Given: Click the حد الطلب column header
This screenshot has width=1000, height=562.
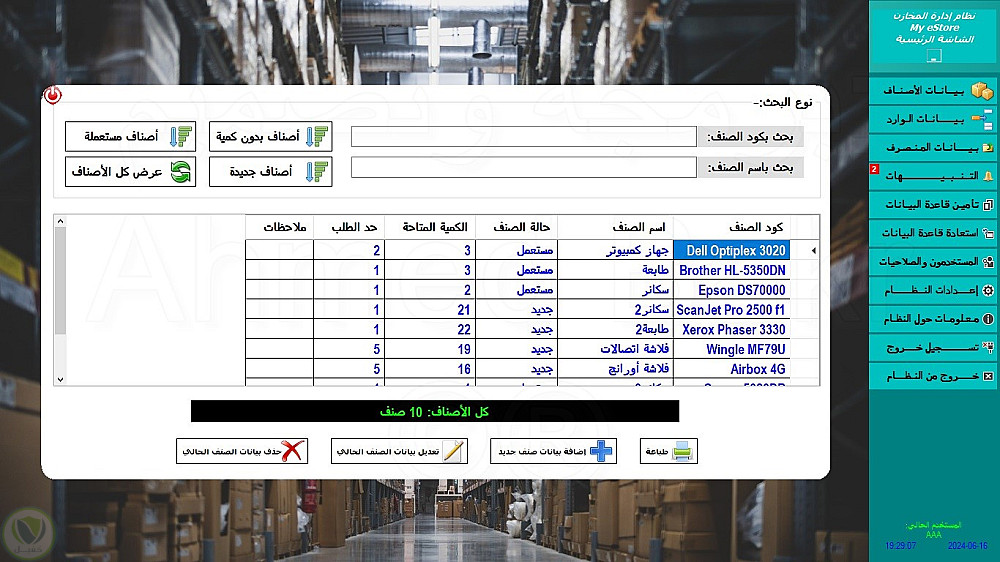Looking at the screenshot, I should coord(349,227).
